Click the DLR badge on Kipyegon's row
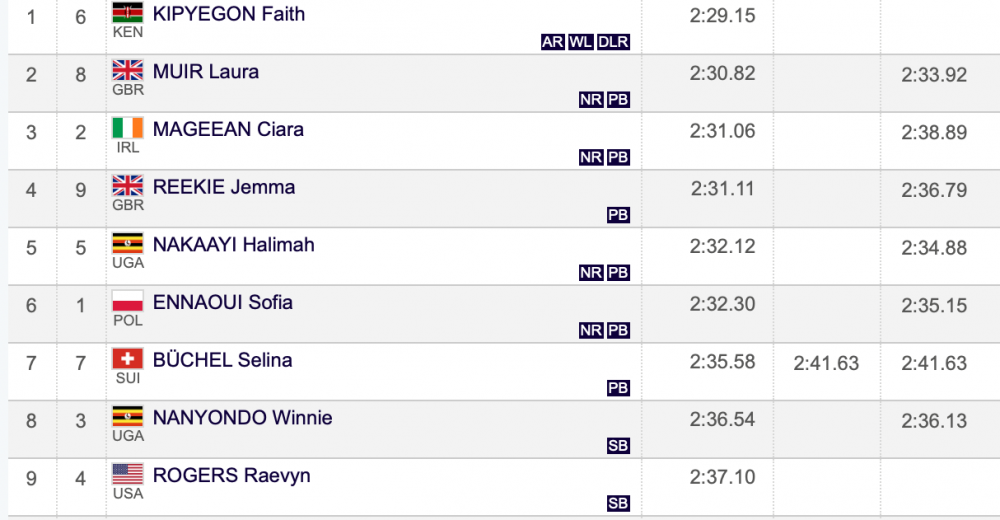1000x520 pixels. [x=613, y=42]
